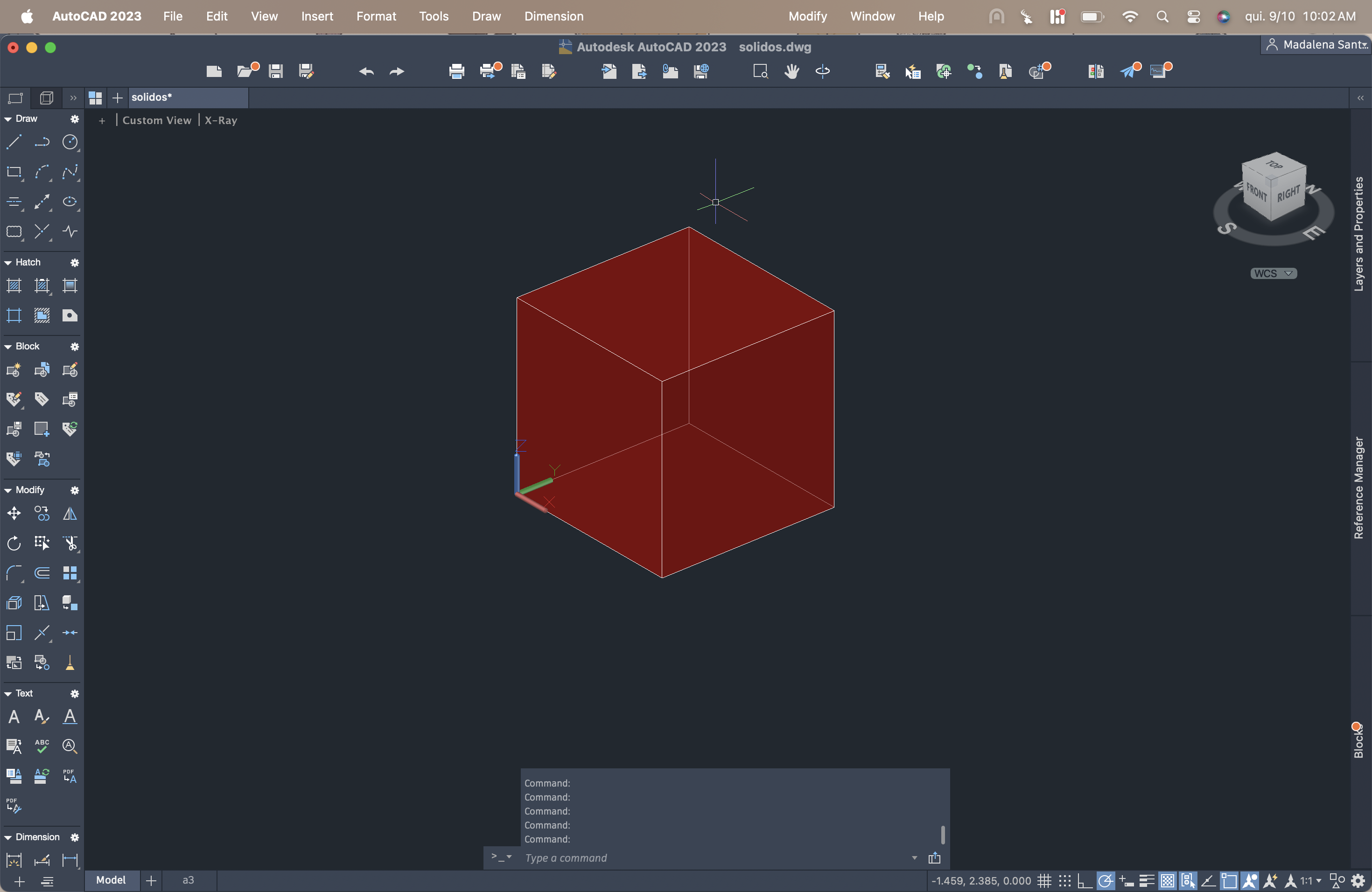
Task: Click the Hatch tool icon
Action: click(14, 286)
